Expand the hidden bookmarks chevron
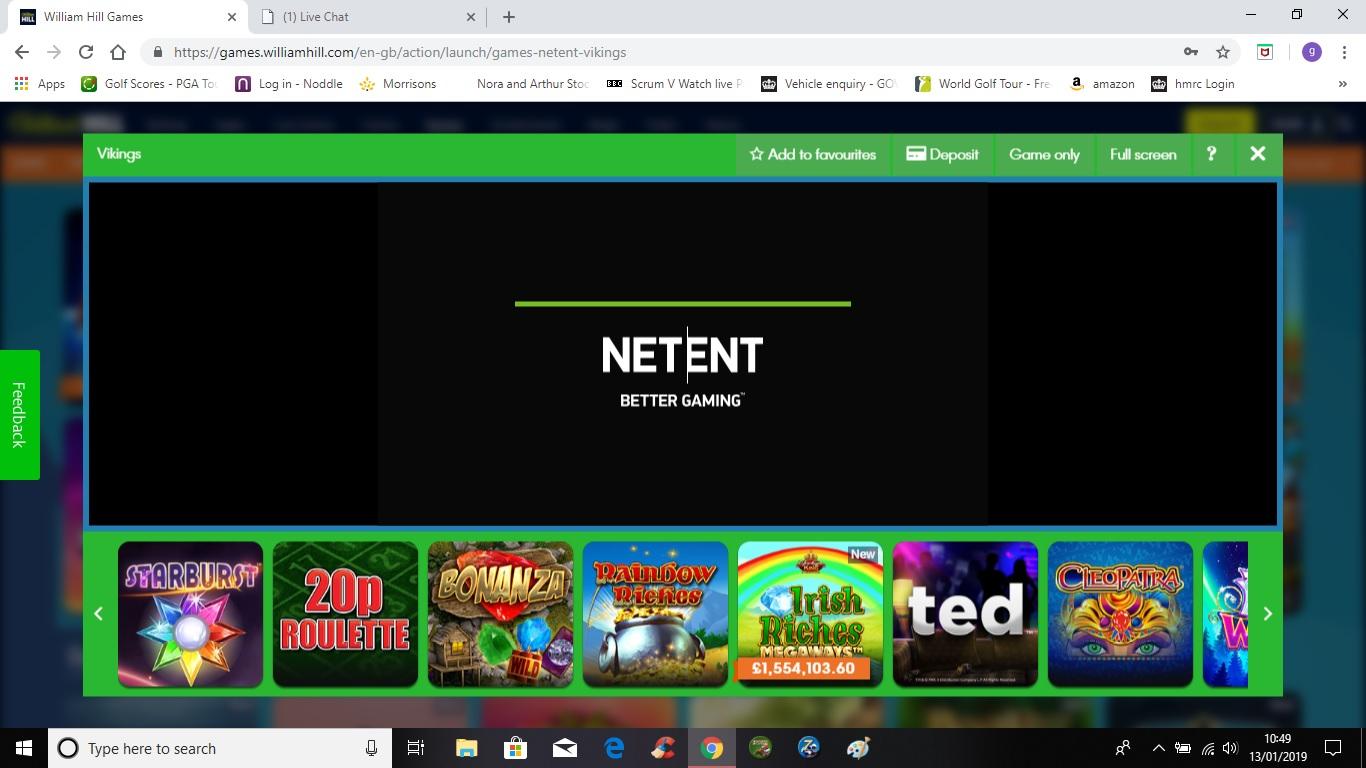Image resolution: width=1366 pixels, height=768 pixels. point(1342,84)
